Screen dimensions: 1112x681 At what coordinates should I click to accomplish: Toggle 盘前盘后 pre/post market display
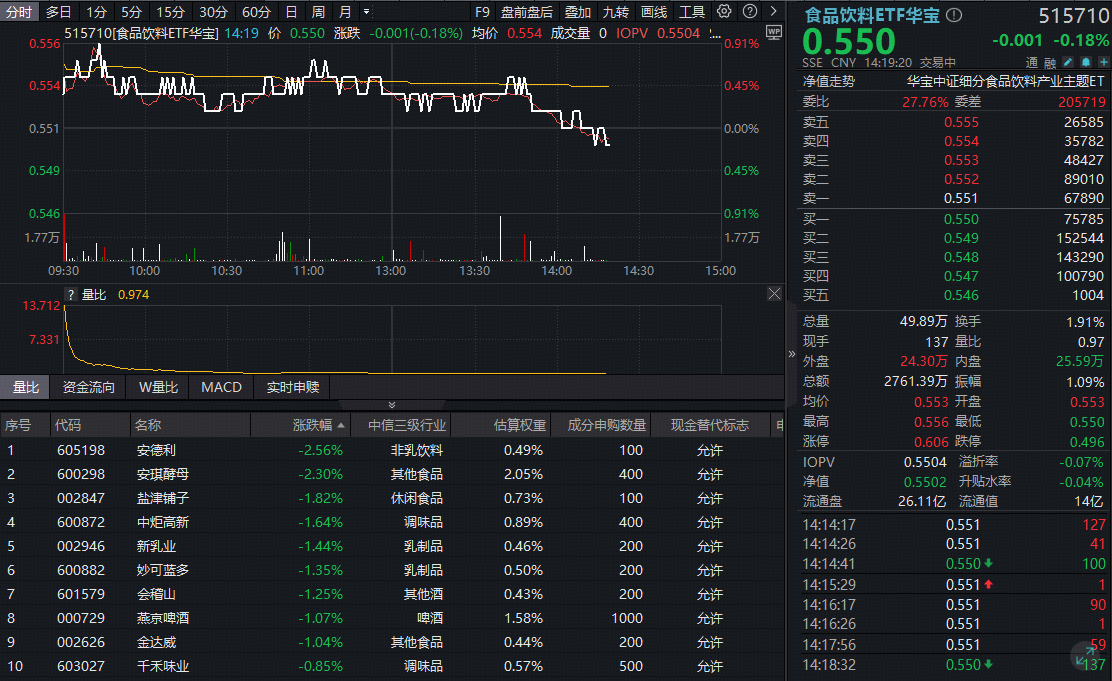pyautogui.click(x=527, y=12)
